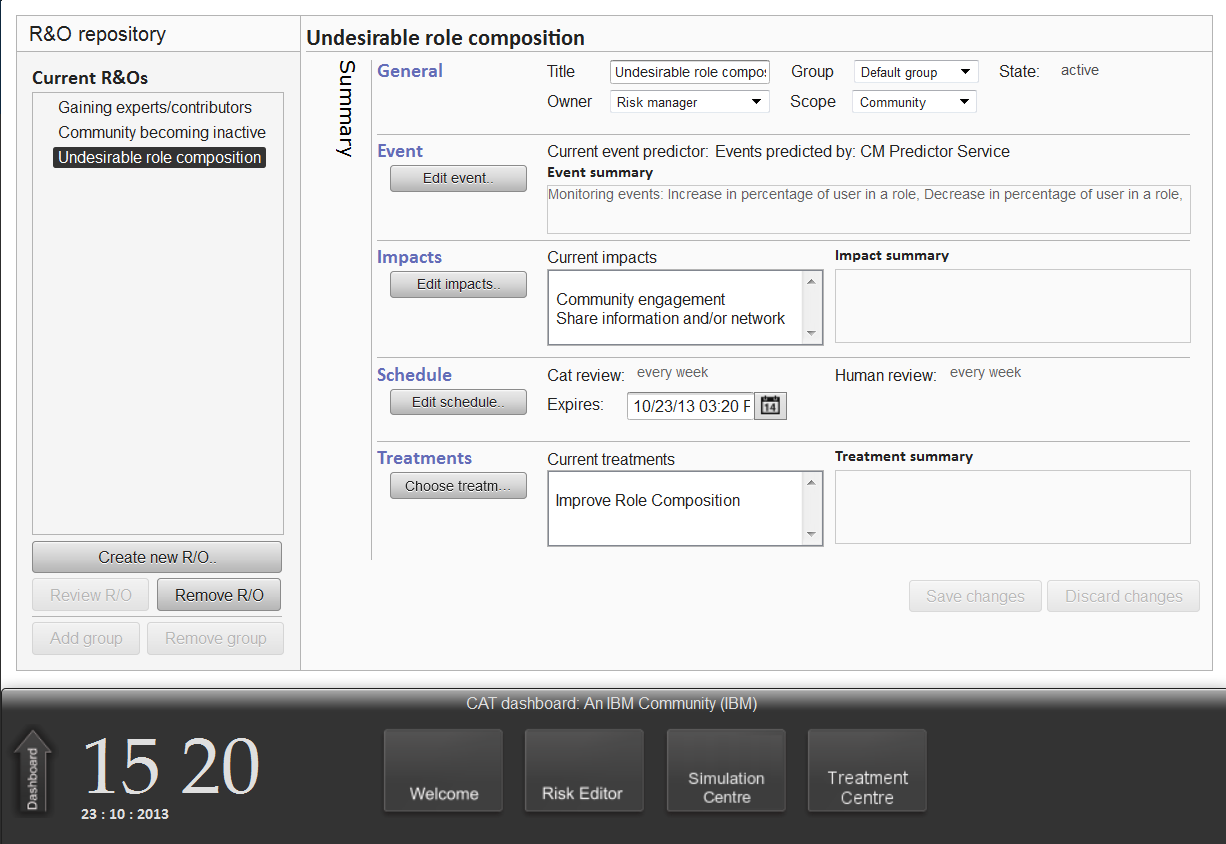Select the Undesirable role composition entry
Viewport: 1226px width, 844px height.
point(160,158)
